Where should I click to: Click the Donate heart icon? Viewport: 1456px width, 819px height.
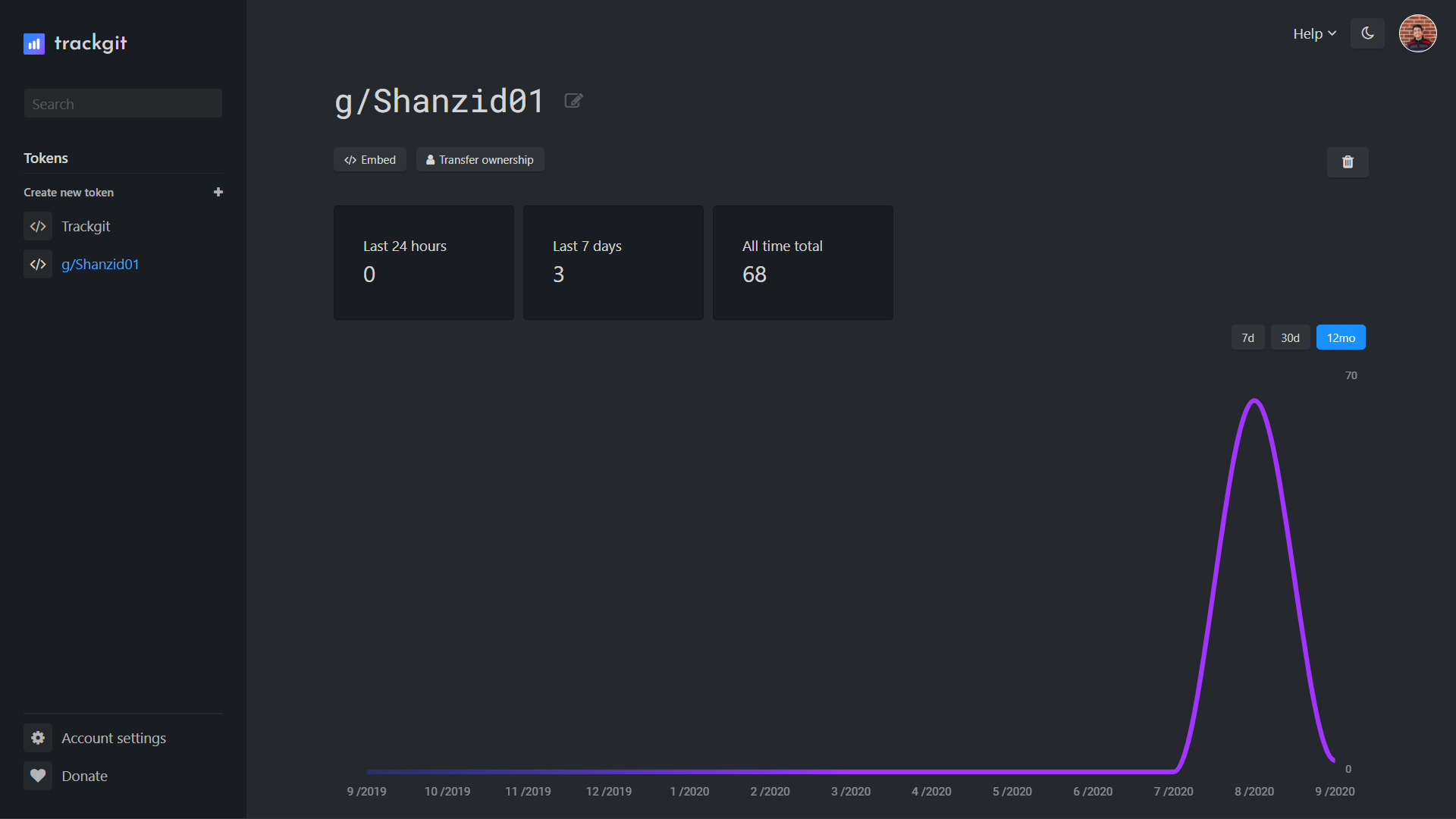coord(38,776)
